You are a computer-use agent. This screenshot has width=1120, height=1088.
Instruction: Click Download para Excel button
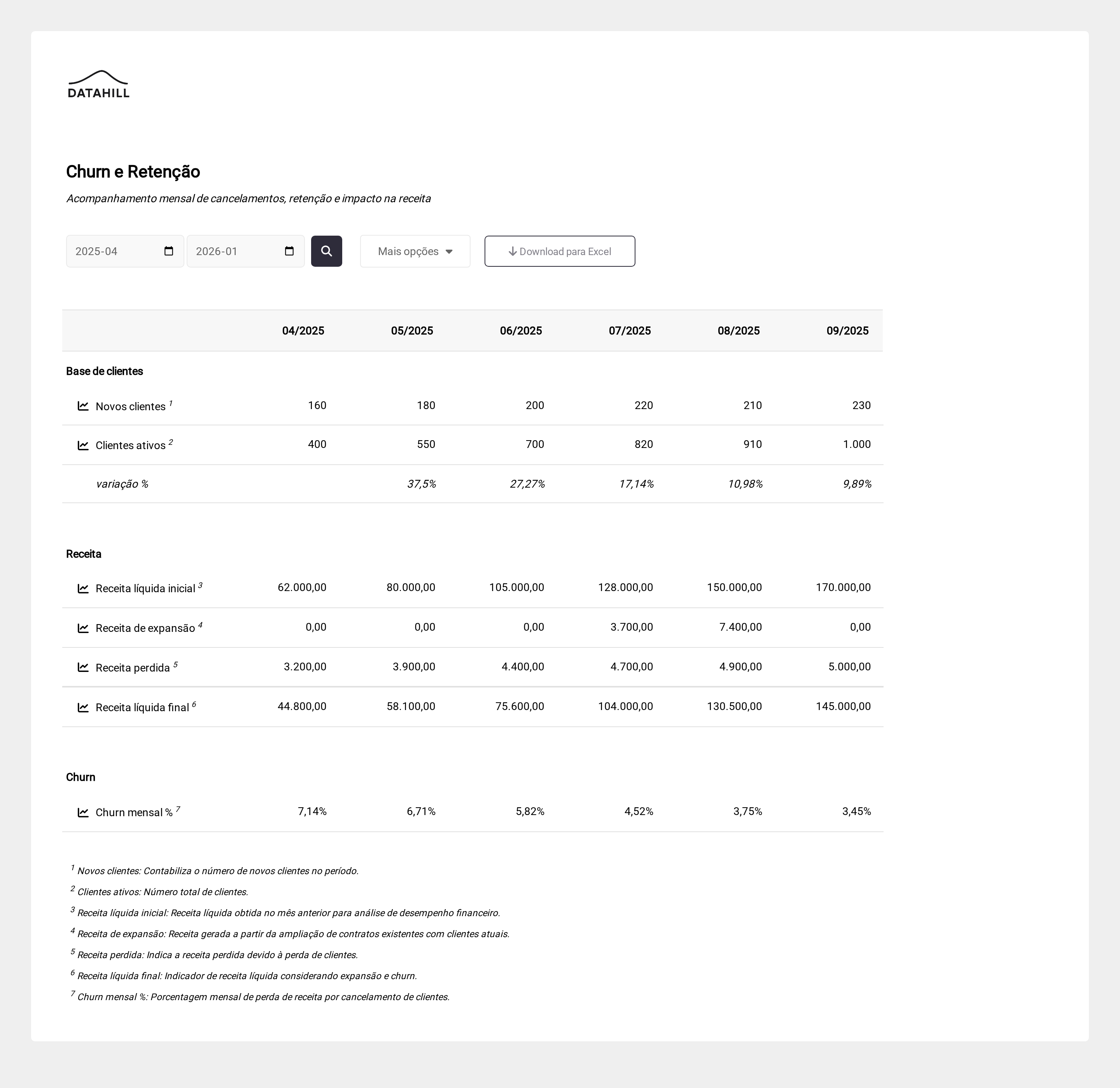pos(560,252)
